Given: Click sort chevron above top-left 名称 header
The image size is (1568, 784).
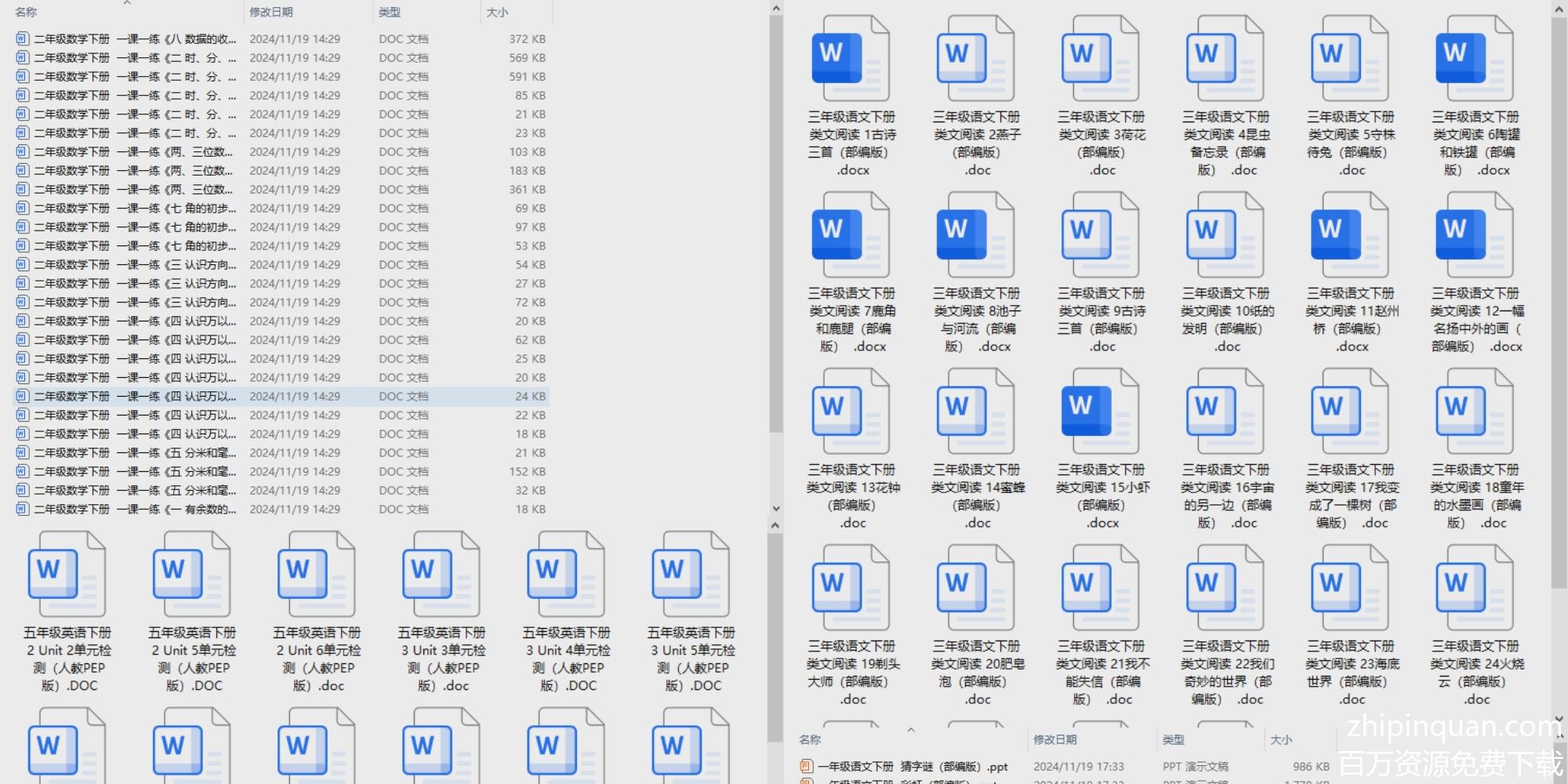Looking at the screenshot, I should click(127, 3).
